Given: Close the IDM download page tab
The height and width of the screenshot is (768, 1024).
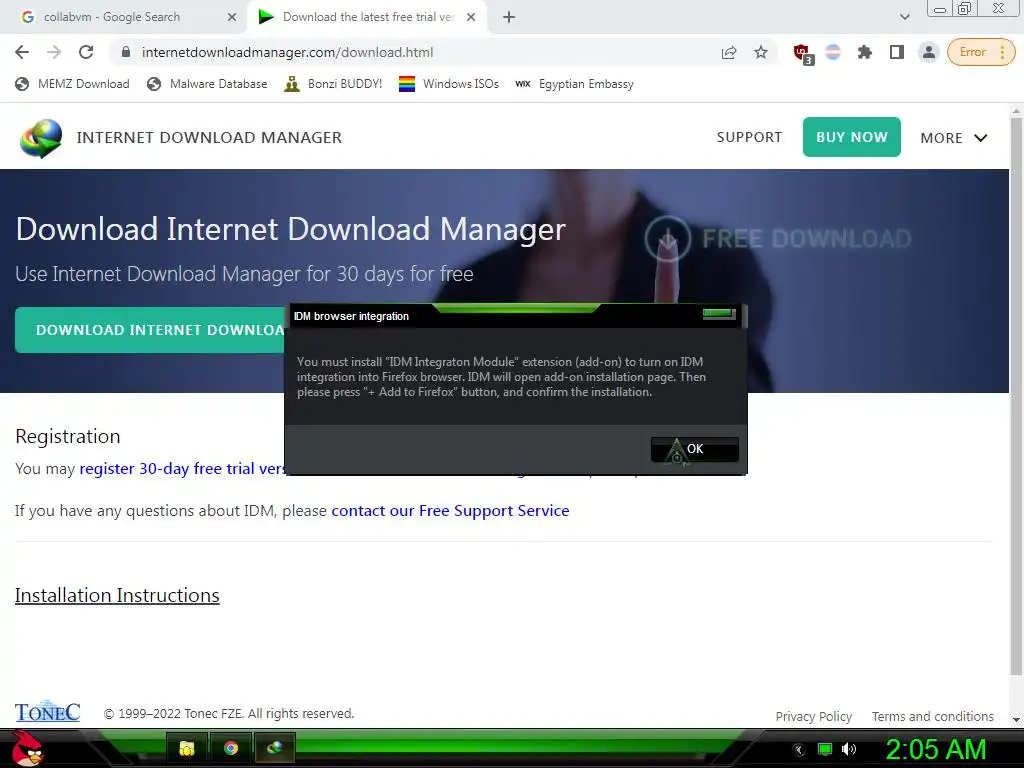Looking at the screenshot, I should click(x=471, y=18).
